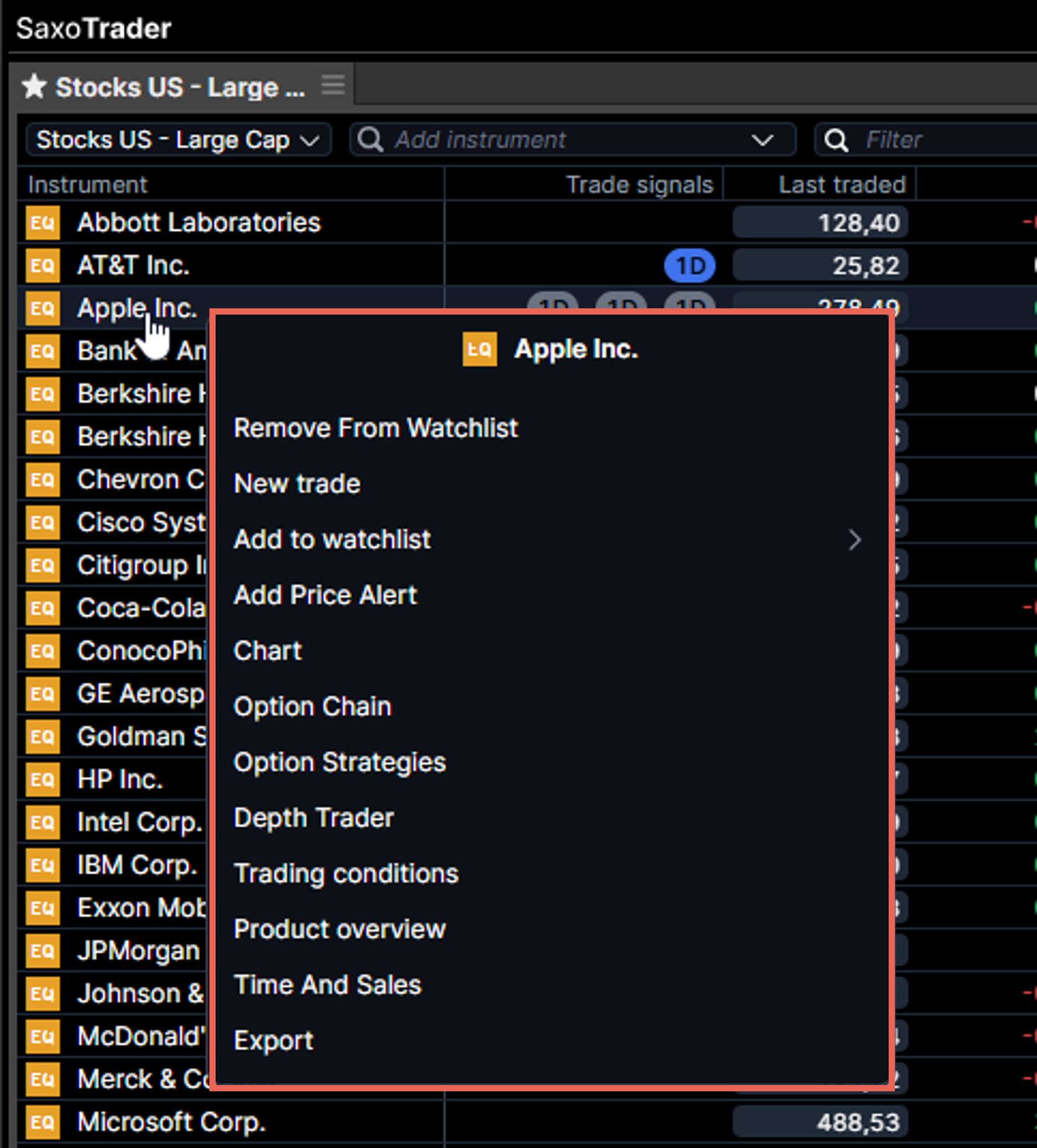Open the hamburger menu beside the watchlist tab
Screen dimensions: 1037x1148
[x=333, y=85]
